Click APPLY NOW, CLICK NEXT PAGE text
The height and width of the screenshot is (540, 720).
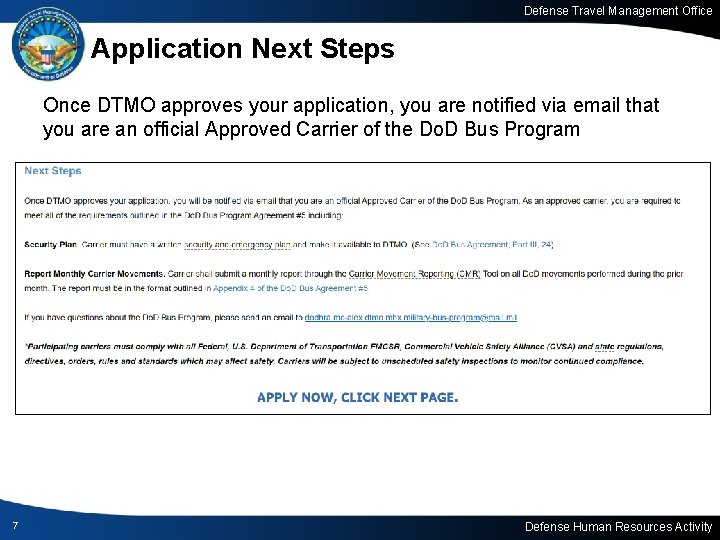pyautogui.click(x=357, y=397)
